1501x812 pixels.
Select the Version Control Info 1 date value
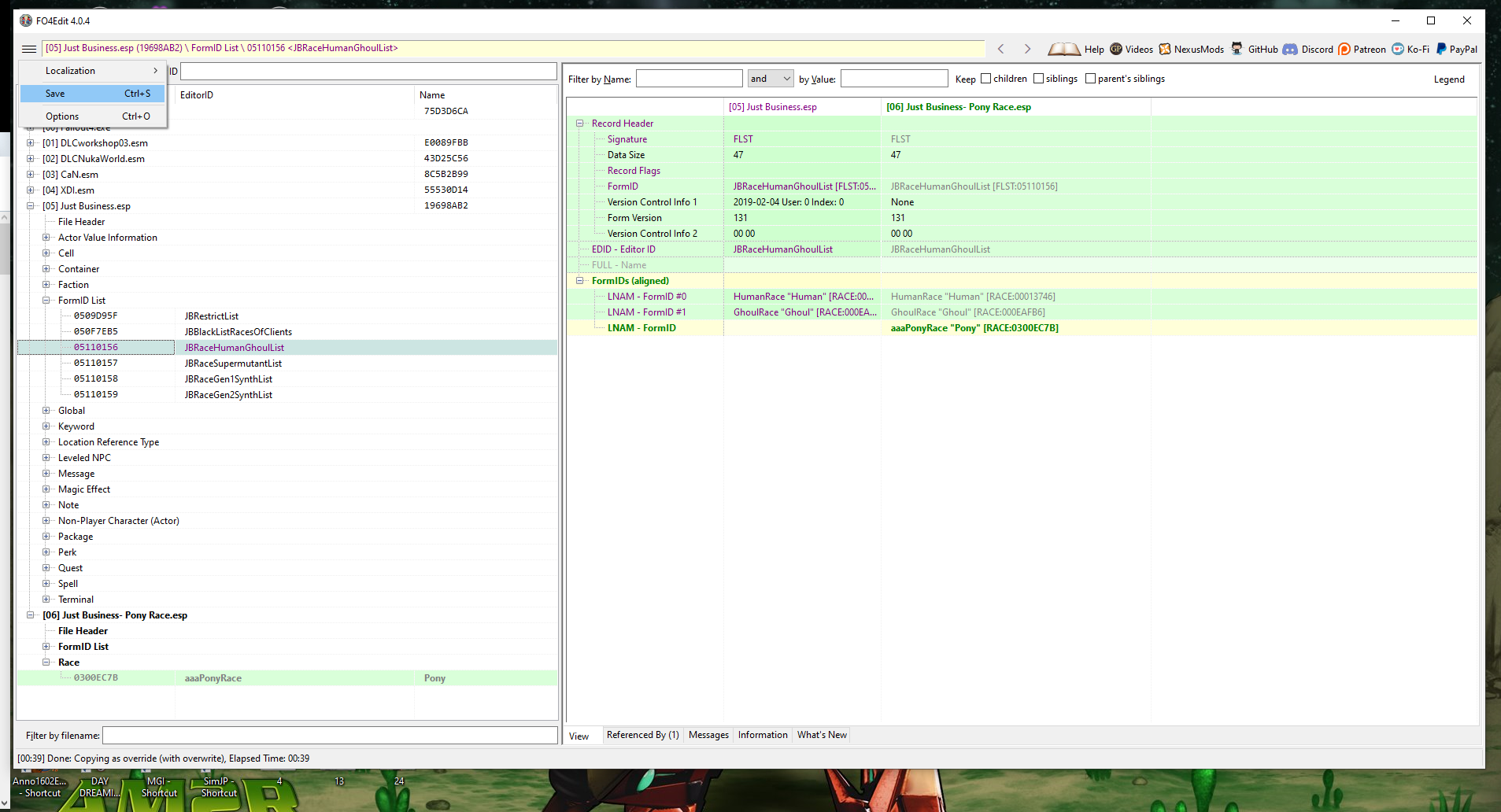(802, 202)
